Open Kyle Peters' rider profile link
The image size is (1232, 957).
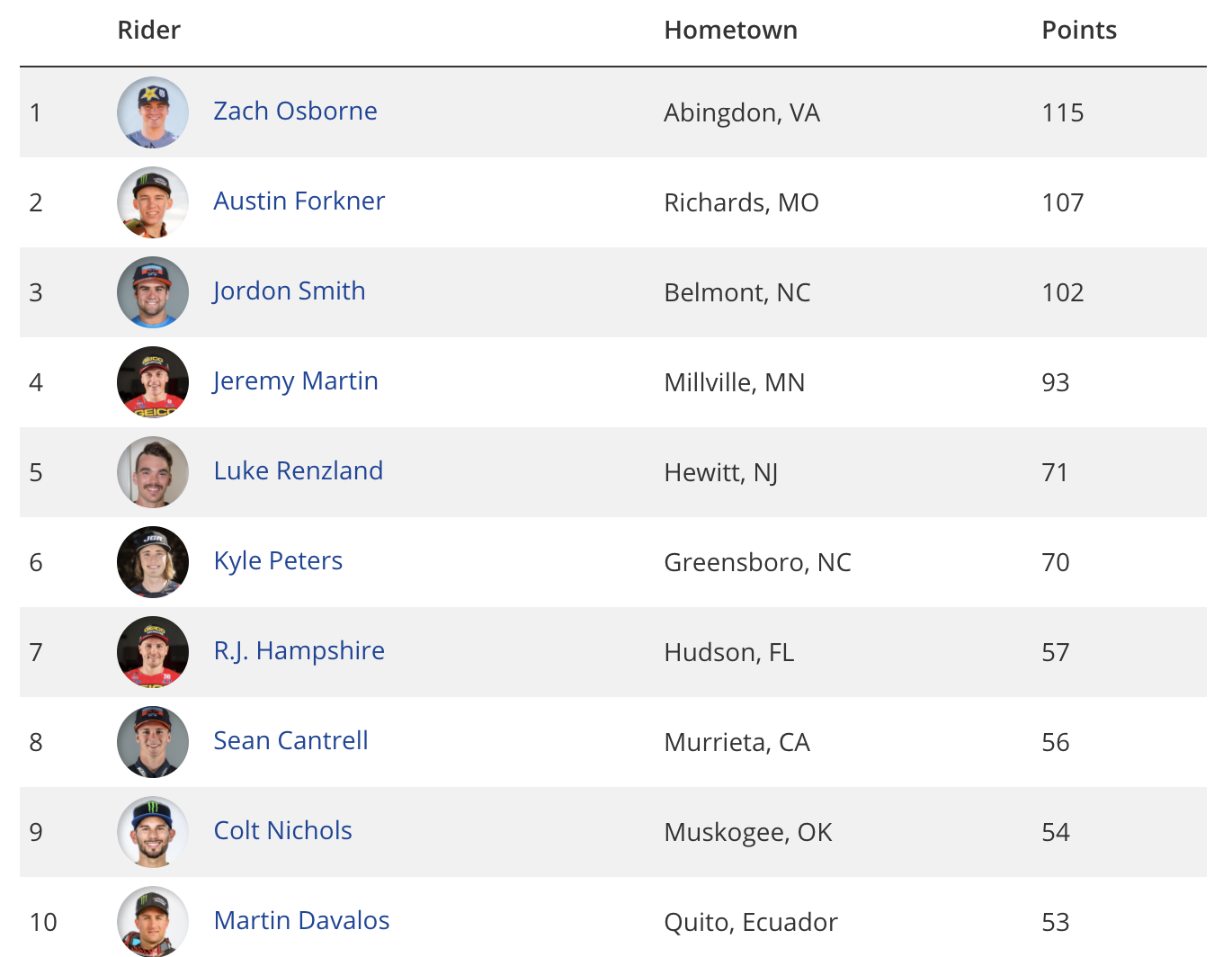tap(278, 560)
